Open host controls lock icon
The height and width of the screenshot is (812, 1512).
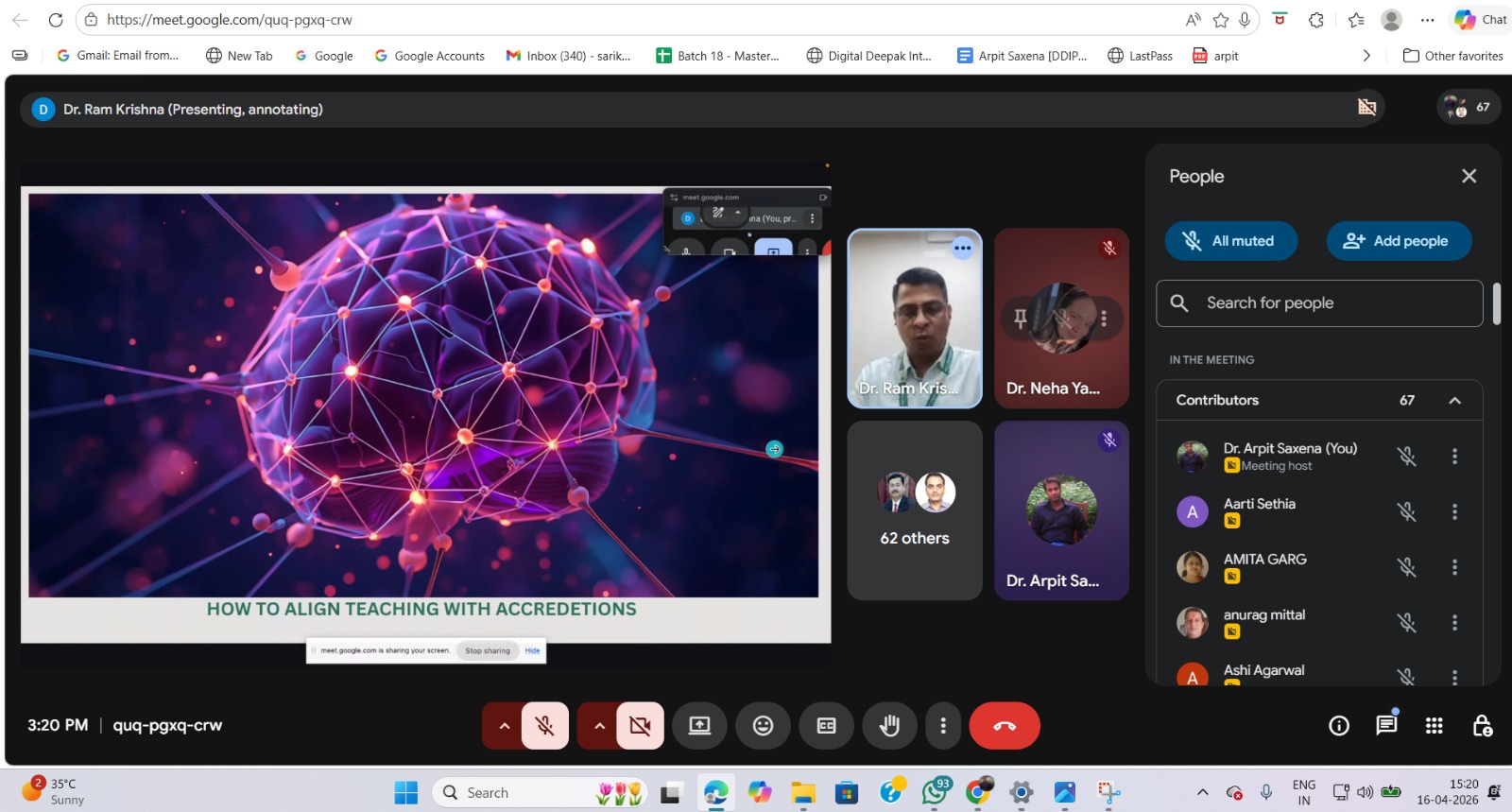coord(1482,726)
